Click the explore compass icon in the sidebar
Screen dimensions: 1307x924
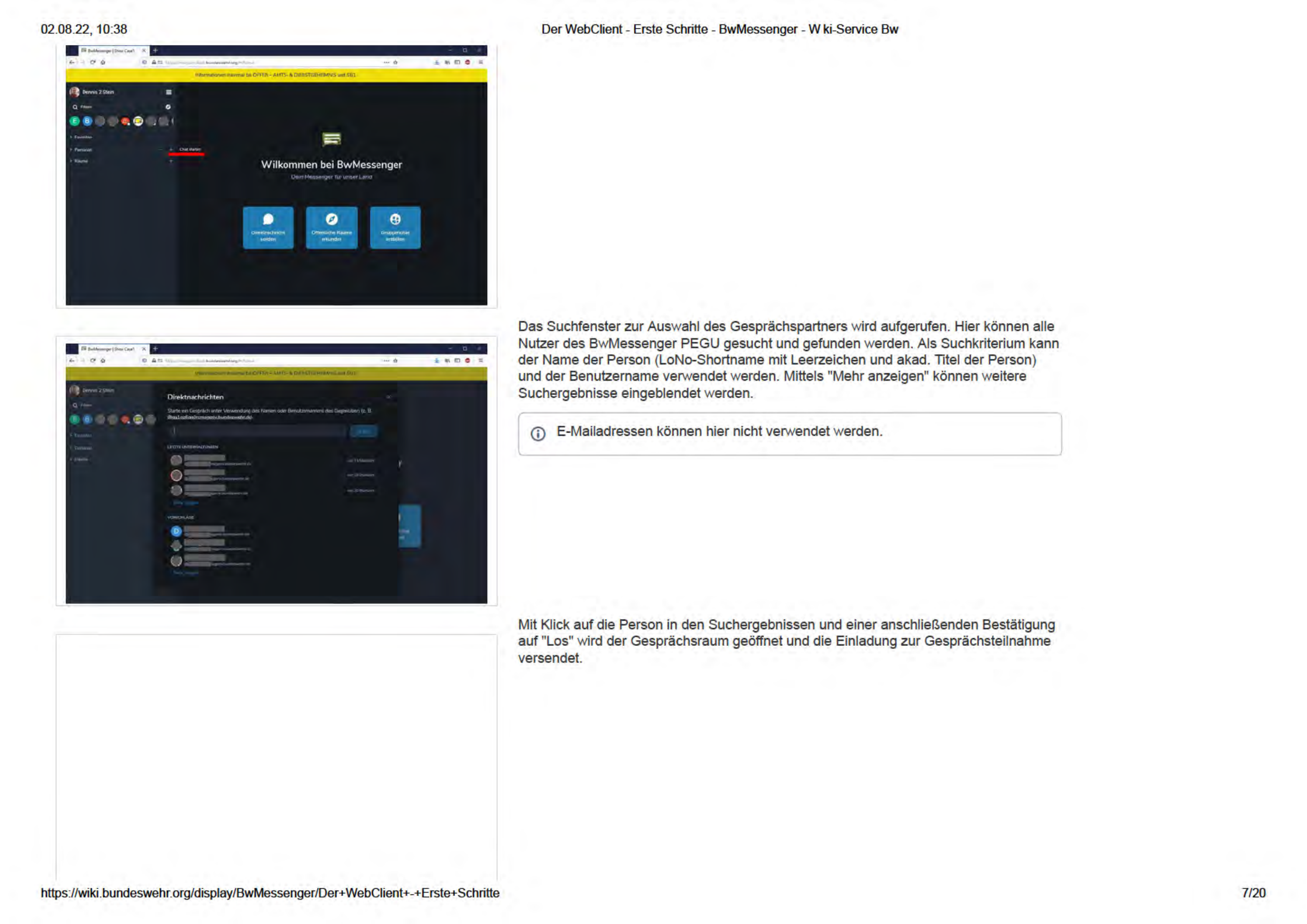point(168,107)
